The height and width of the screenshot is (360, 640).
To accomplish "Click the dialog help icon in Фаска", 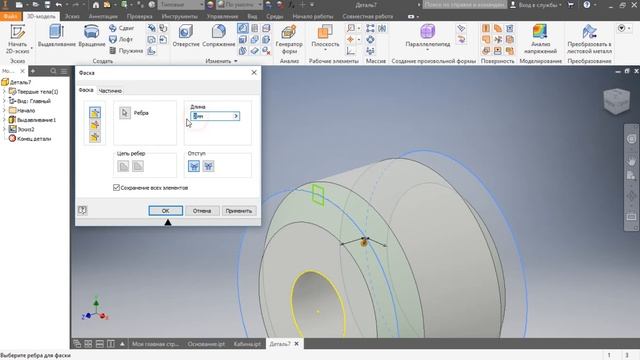I will tap(82, 210).
